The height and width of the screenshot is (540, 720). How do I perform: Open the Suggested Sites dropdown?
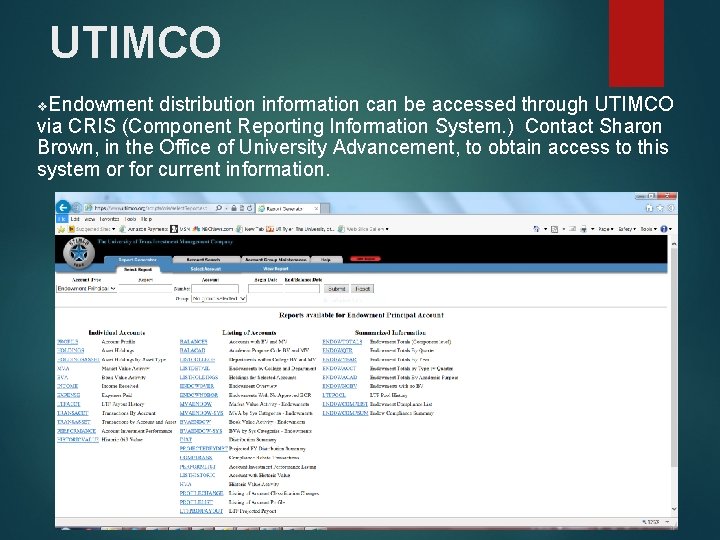(91, 229)
